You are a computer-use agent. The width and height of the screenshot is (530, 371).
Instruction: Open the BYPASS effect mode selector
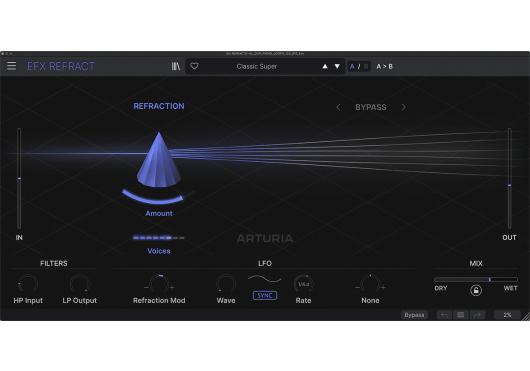pyautogui.click(x=371, y=107)
